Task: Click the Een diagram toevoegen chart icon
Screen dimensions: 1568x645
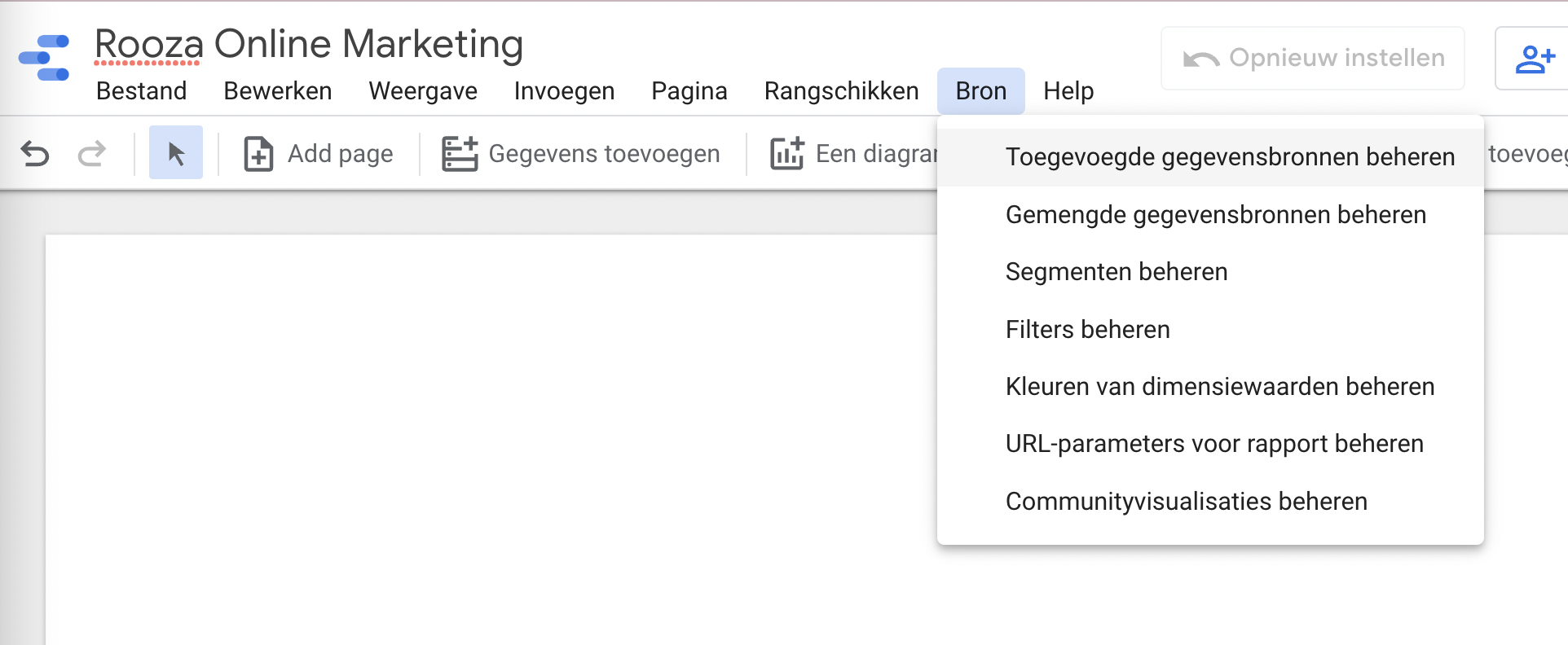Action: pos(787,153)
